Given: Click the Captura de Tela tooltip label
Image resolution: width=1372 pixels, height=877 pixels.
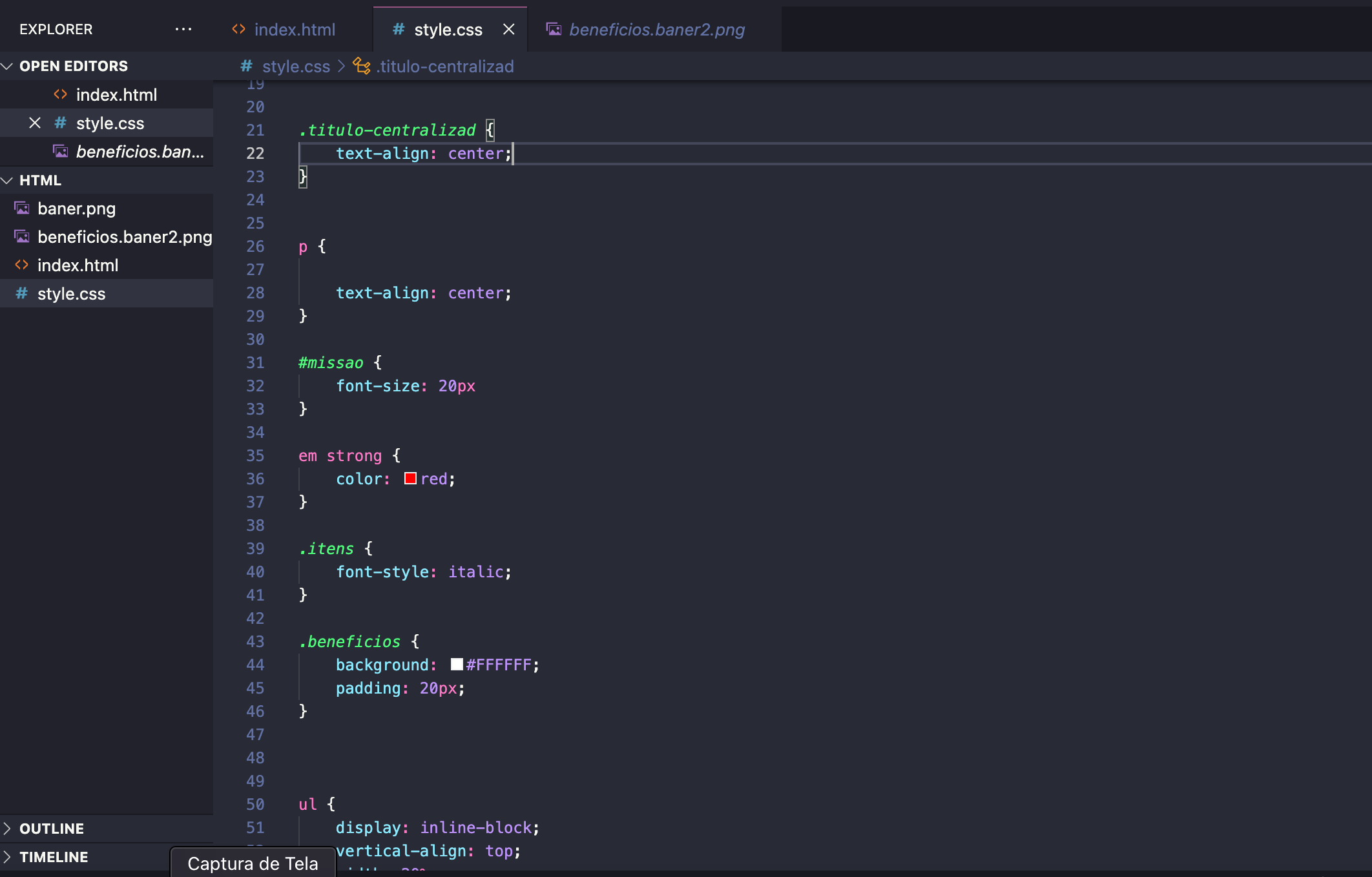Looking at the screenshot, I should click(x=253, y=863).
